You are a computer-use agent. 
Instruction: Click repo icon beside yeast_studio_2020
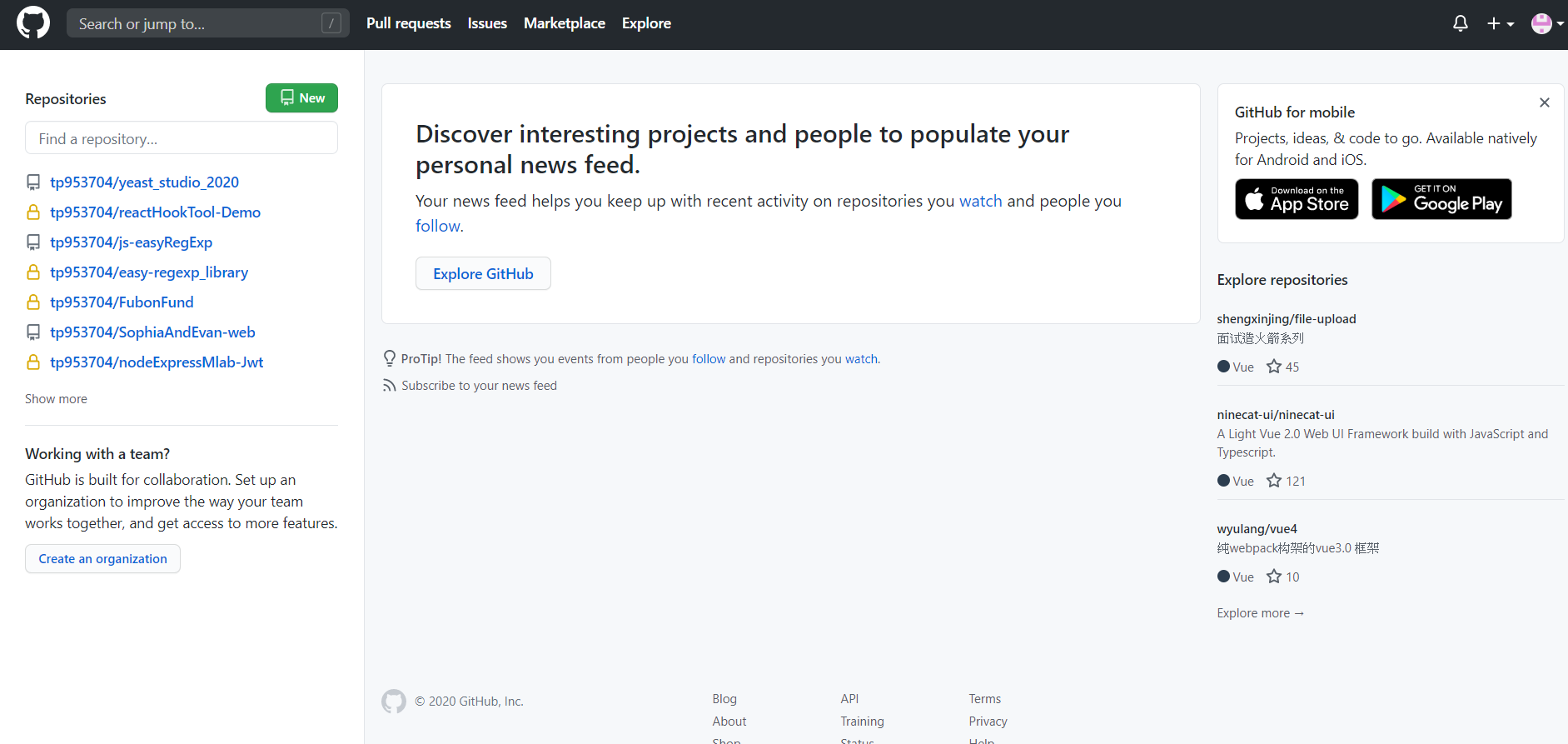33,182
